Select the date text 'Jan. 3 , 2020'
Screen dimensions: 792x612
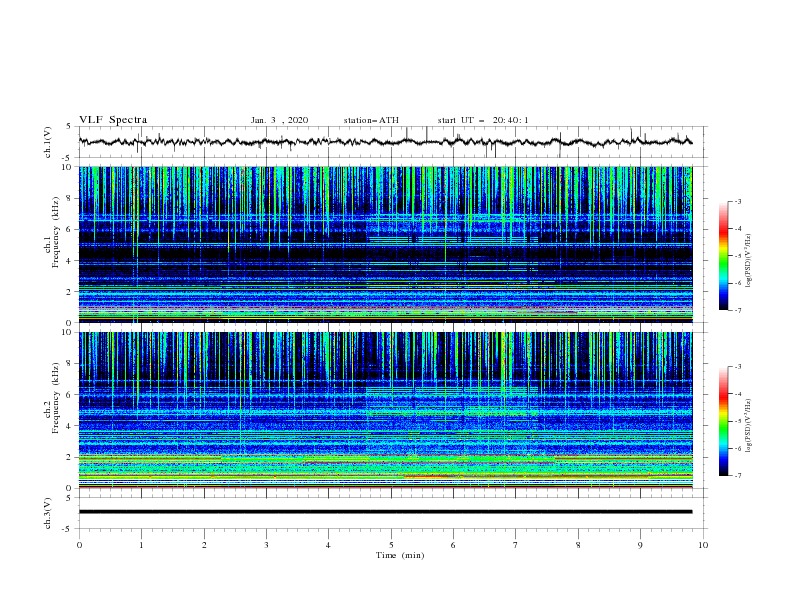(x=279, y=120)
